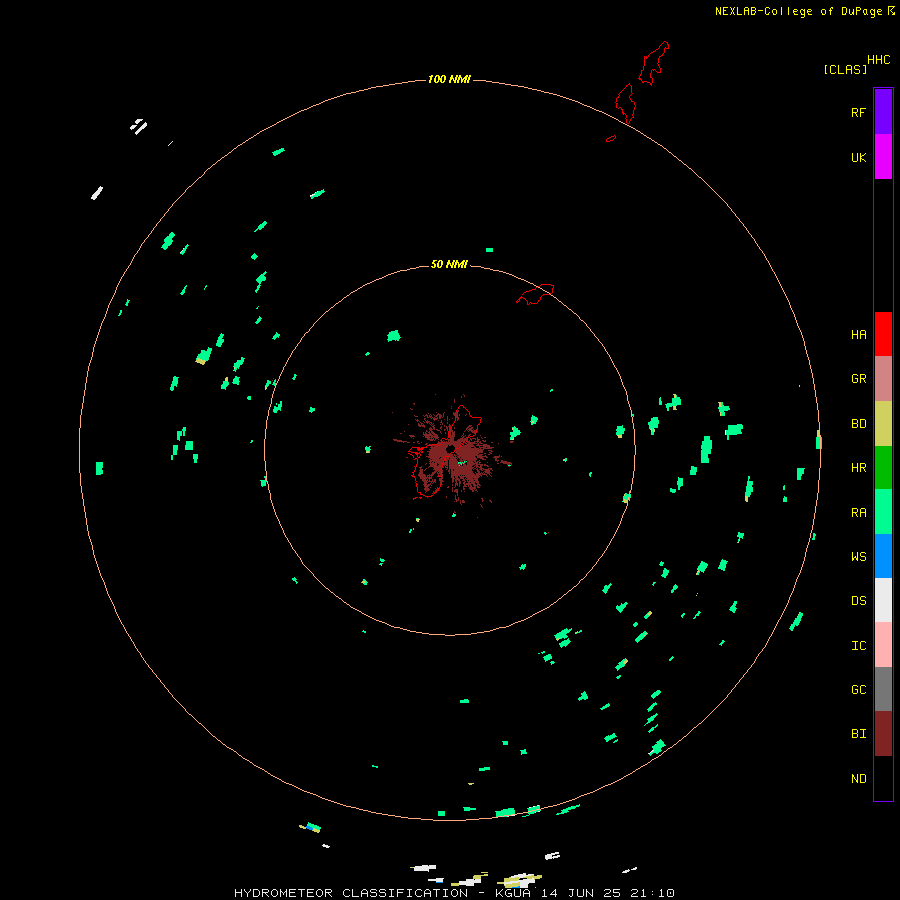Click the small red island outline on the 50 NMI ring

pos(535,294)
